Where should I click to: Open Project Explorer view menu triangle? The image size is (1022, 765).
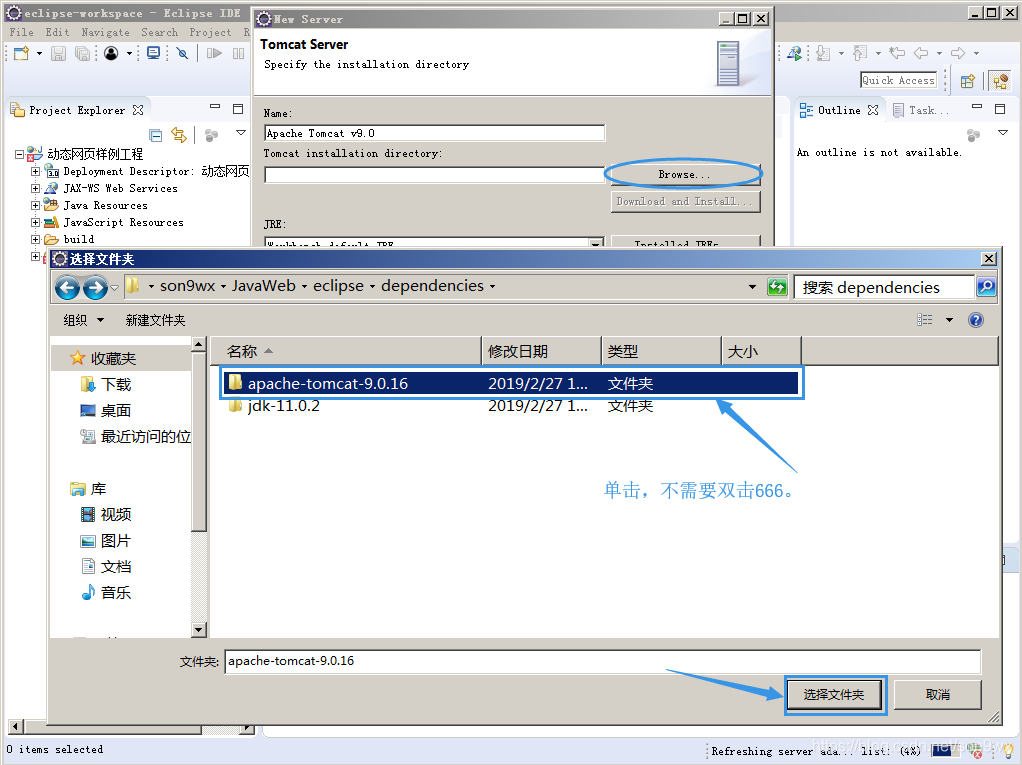pyautogui.click(x=241, y=133)
